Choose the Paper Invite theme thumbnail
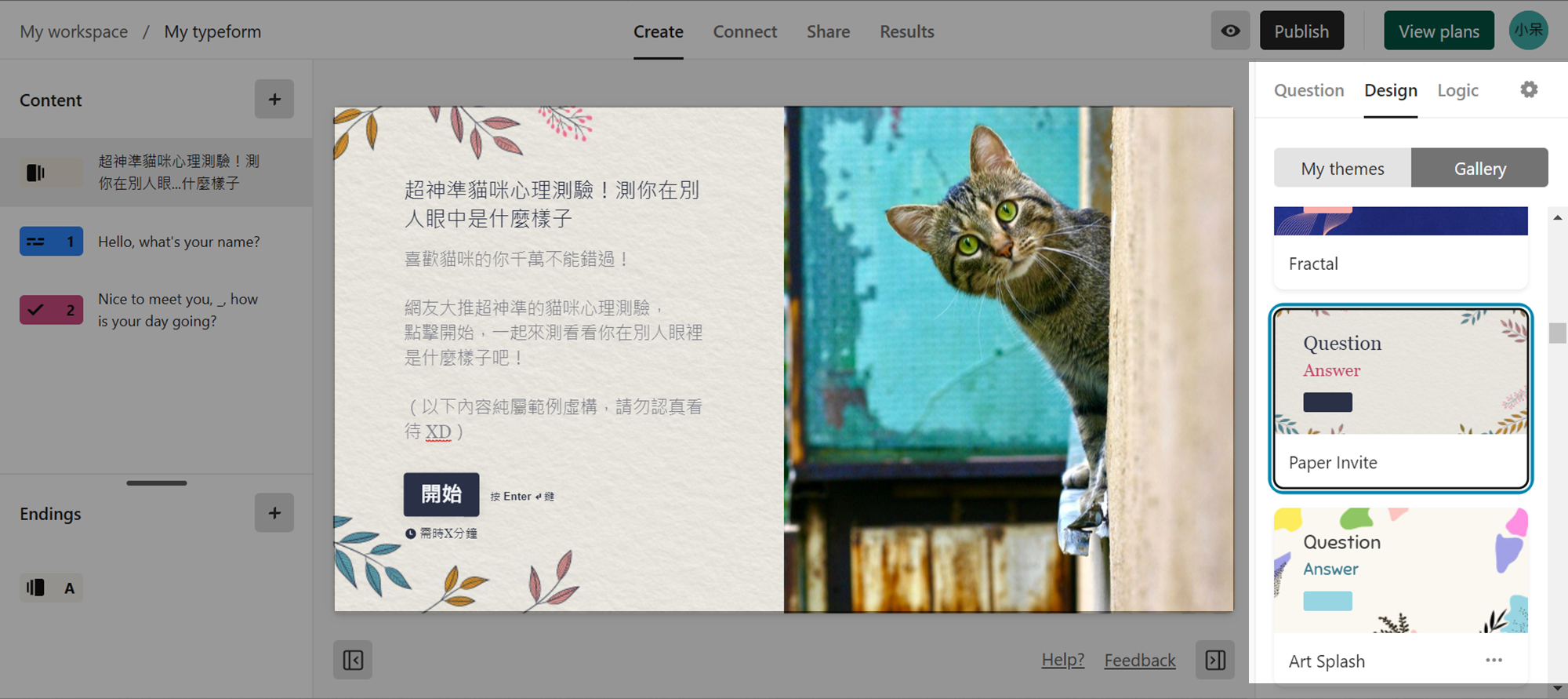The image size is (1568, 699). click(x=1400, y=372)
